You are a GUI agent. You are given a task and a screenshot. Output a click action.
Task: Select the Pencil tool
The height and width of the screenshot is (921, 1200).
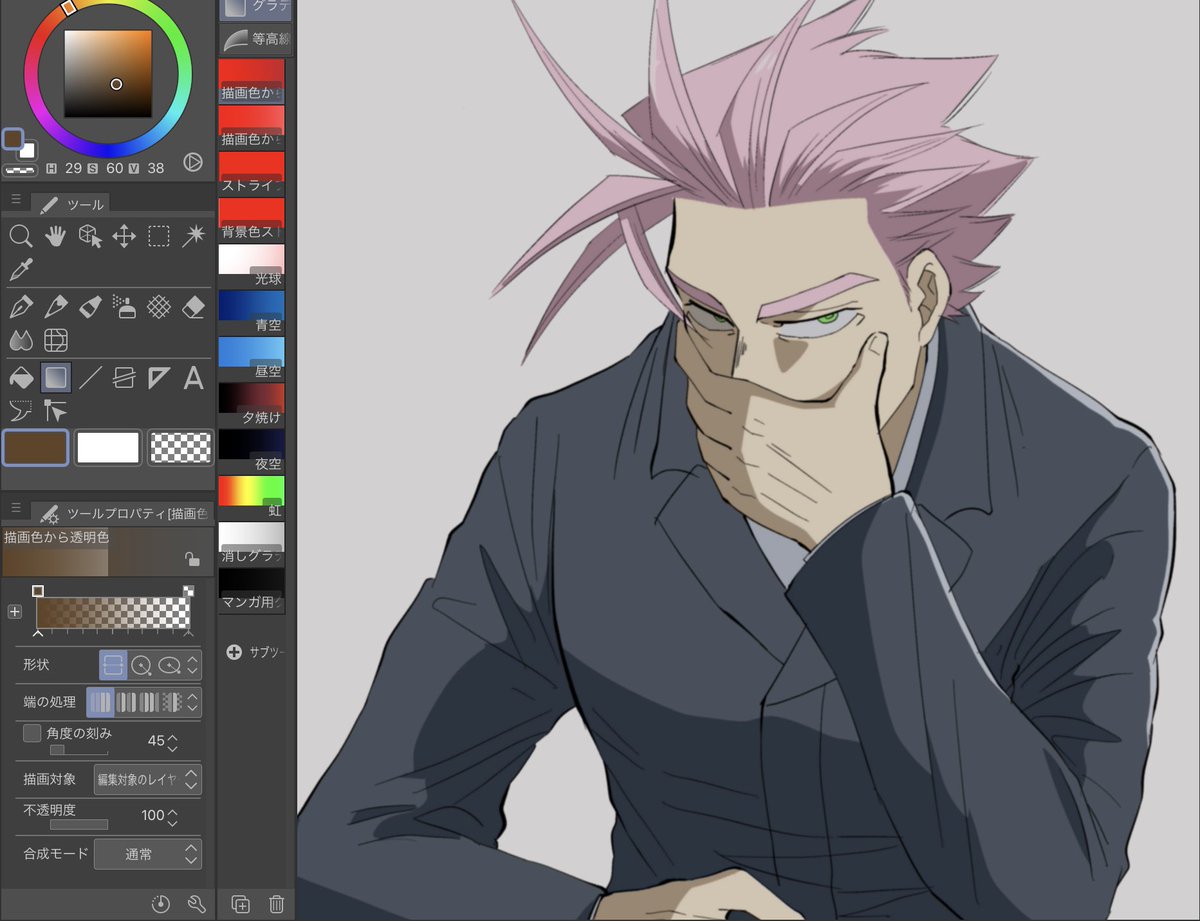coord(55,307)
